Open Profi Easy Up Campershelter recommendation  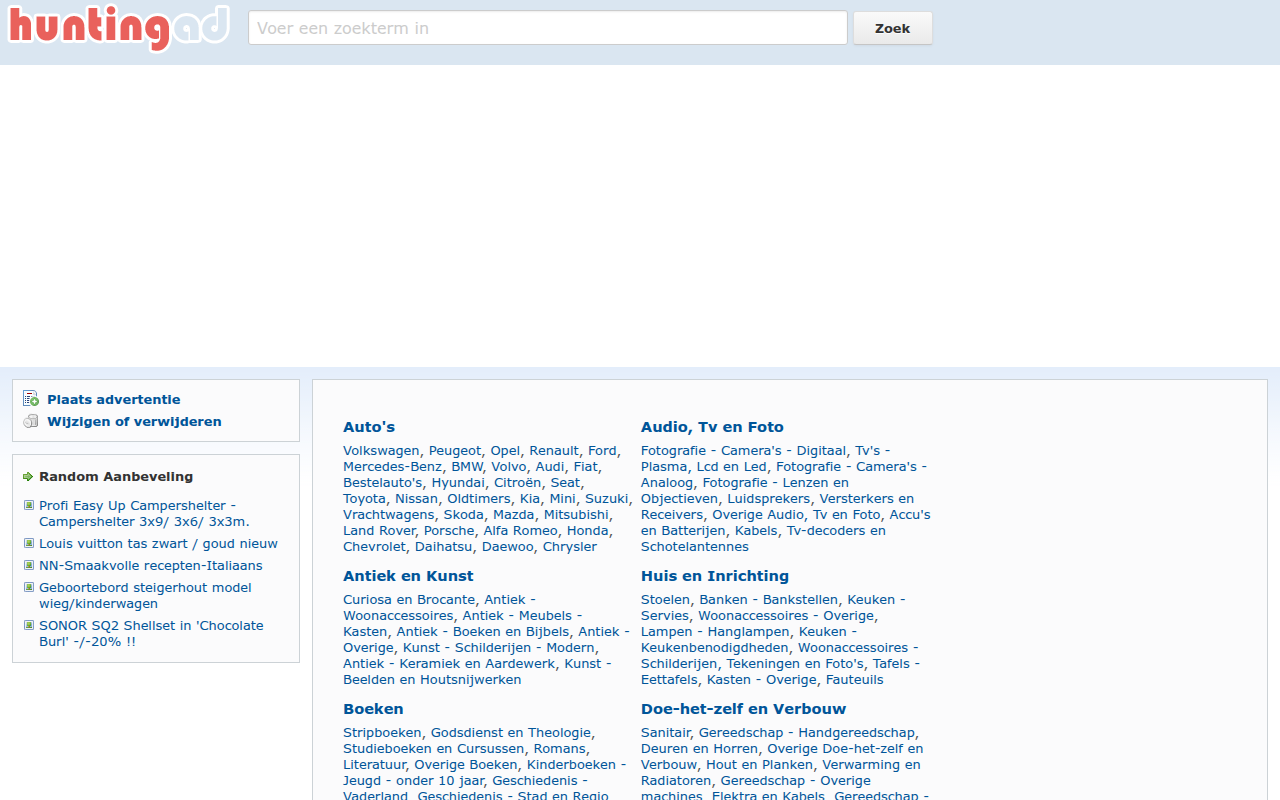pos(144,514)
